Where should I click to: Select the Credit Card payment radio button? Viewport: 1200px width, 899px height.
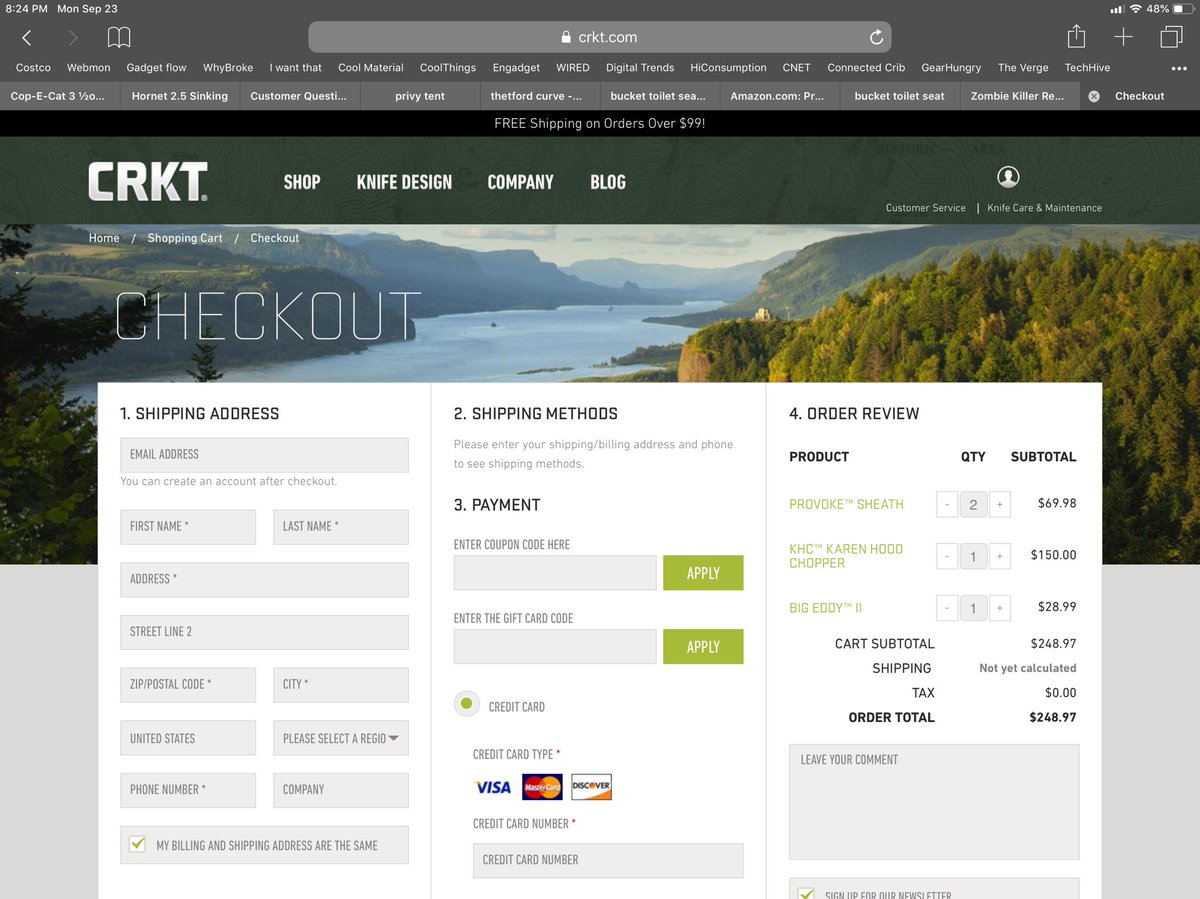466,704
